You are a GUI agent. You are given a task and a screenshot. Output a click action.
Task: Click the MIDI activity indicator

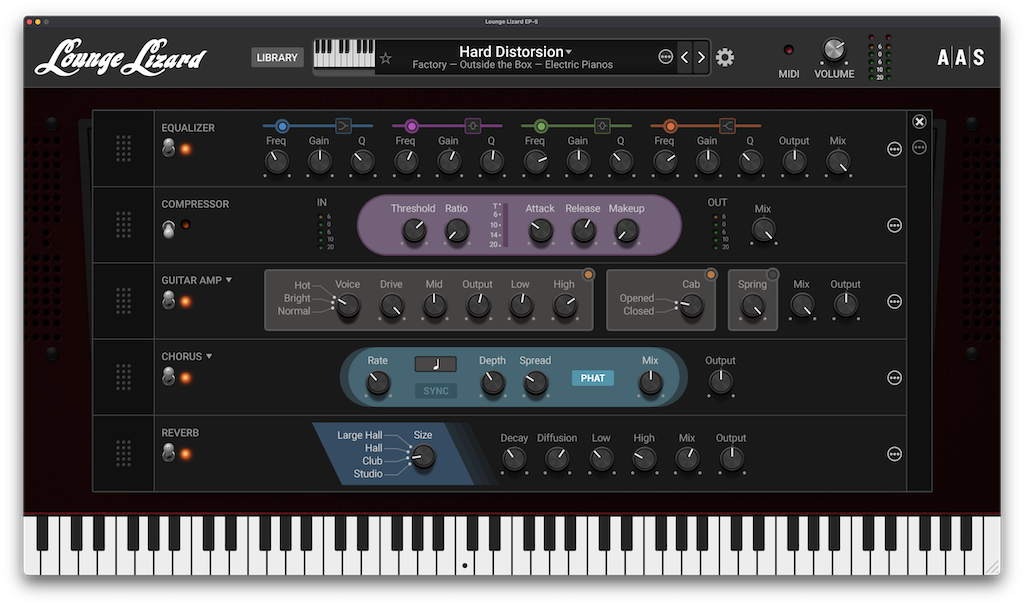[x=788, y=50]
